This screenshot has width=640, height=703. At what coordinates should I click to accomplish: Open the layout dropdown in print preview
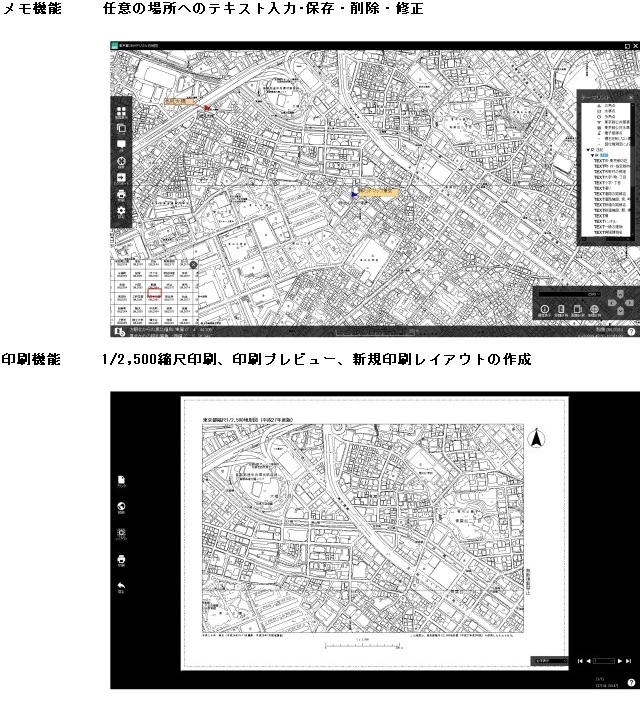coord(549,661)
